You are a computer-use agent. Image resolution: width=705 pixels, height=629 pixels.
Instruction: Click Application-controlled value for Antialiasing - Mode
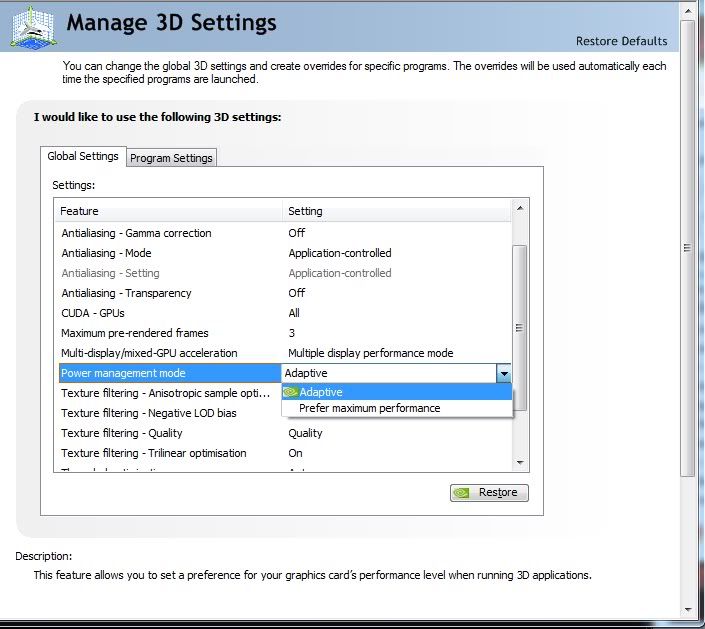[340, 253]
